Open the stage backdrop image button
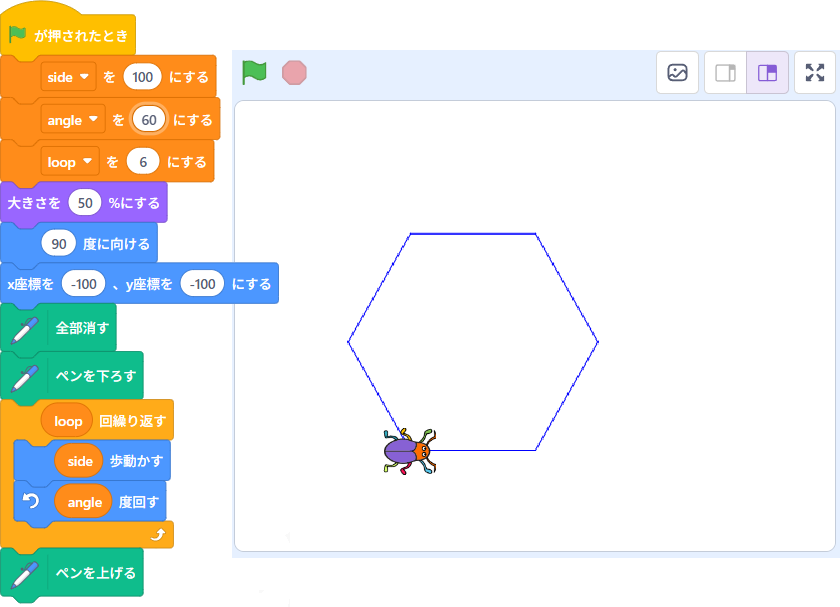The image size is (840, 607). click(677, 72)
